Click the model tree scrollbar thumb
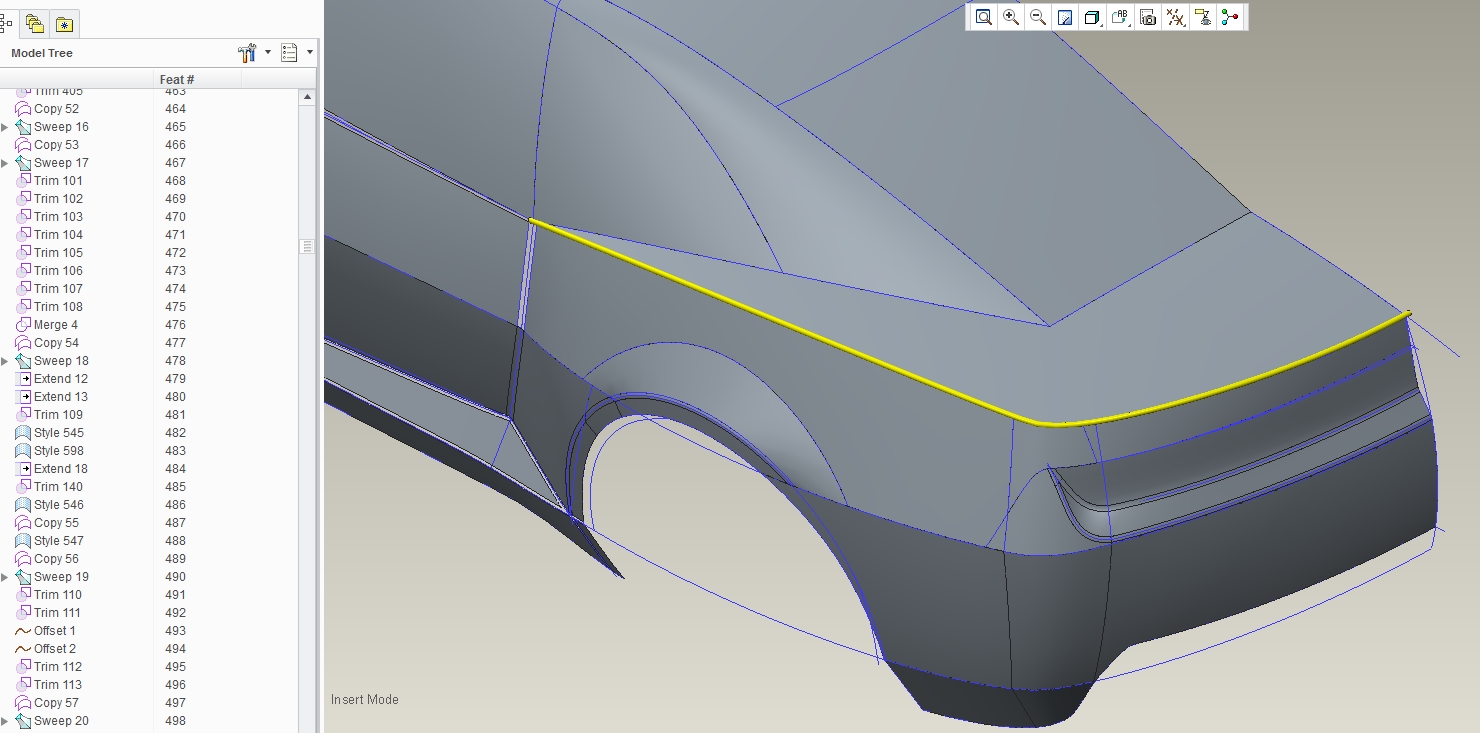This screenshot has width=1480, height=733. [x=308, y=246]
